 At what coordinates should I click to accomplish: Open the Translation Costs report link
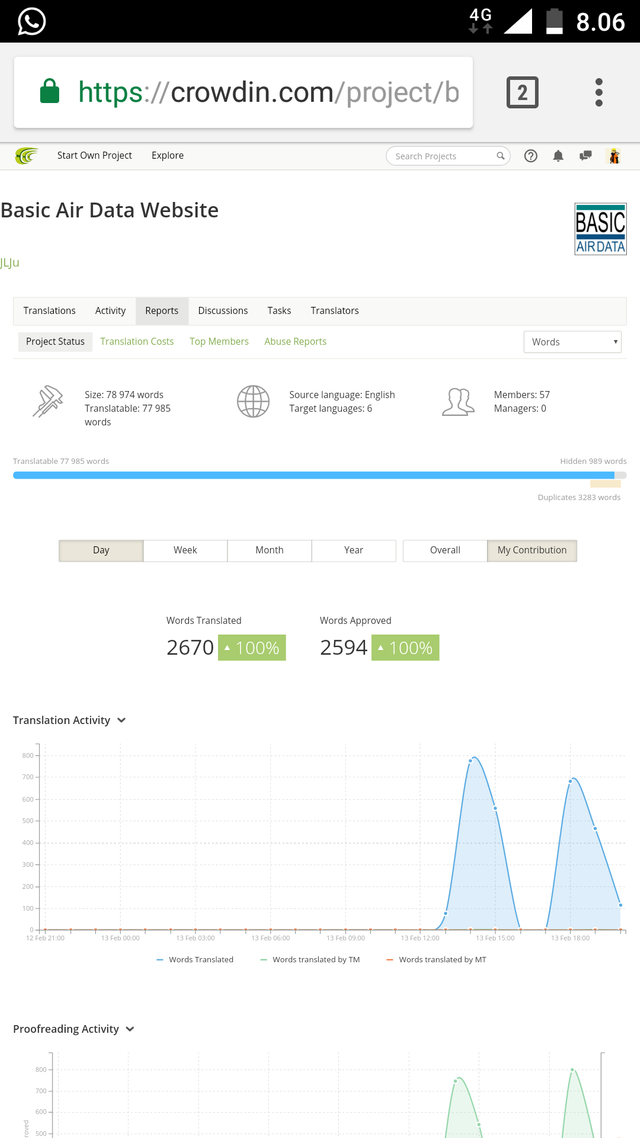137,341
